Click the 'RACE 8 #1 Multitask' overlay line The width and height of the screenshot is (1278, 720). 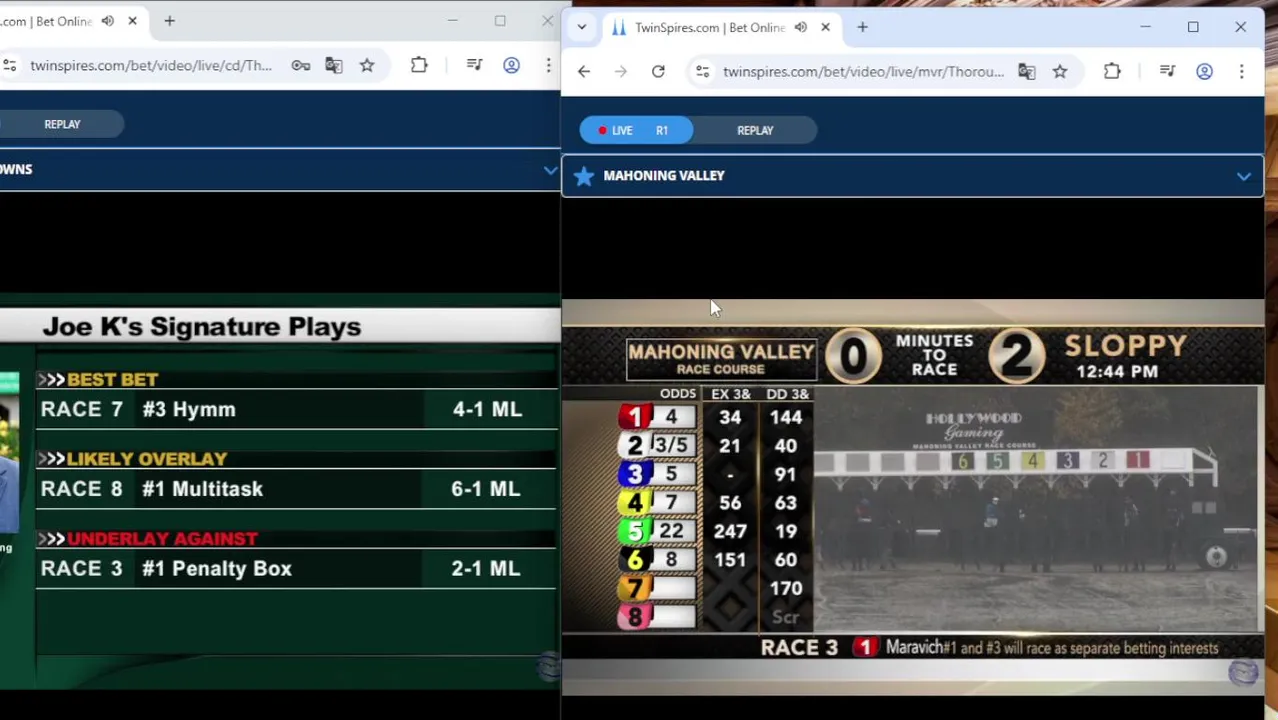[x=296, y=489]
